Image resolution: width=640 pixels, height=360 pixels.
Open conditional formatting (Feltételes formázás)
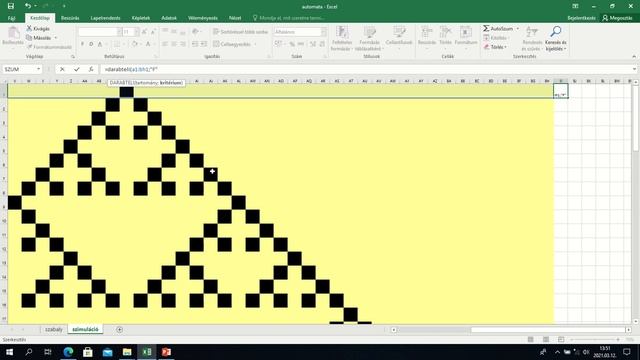(342, 38)
